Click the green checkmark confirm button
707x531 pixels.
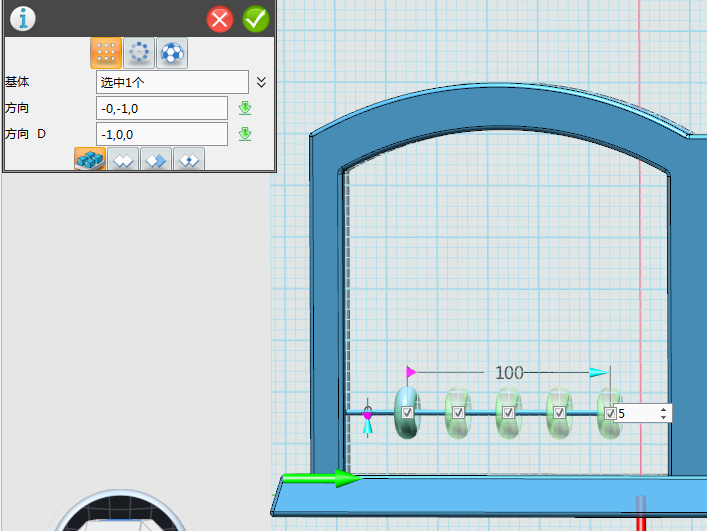pos(255,19)
